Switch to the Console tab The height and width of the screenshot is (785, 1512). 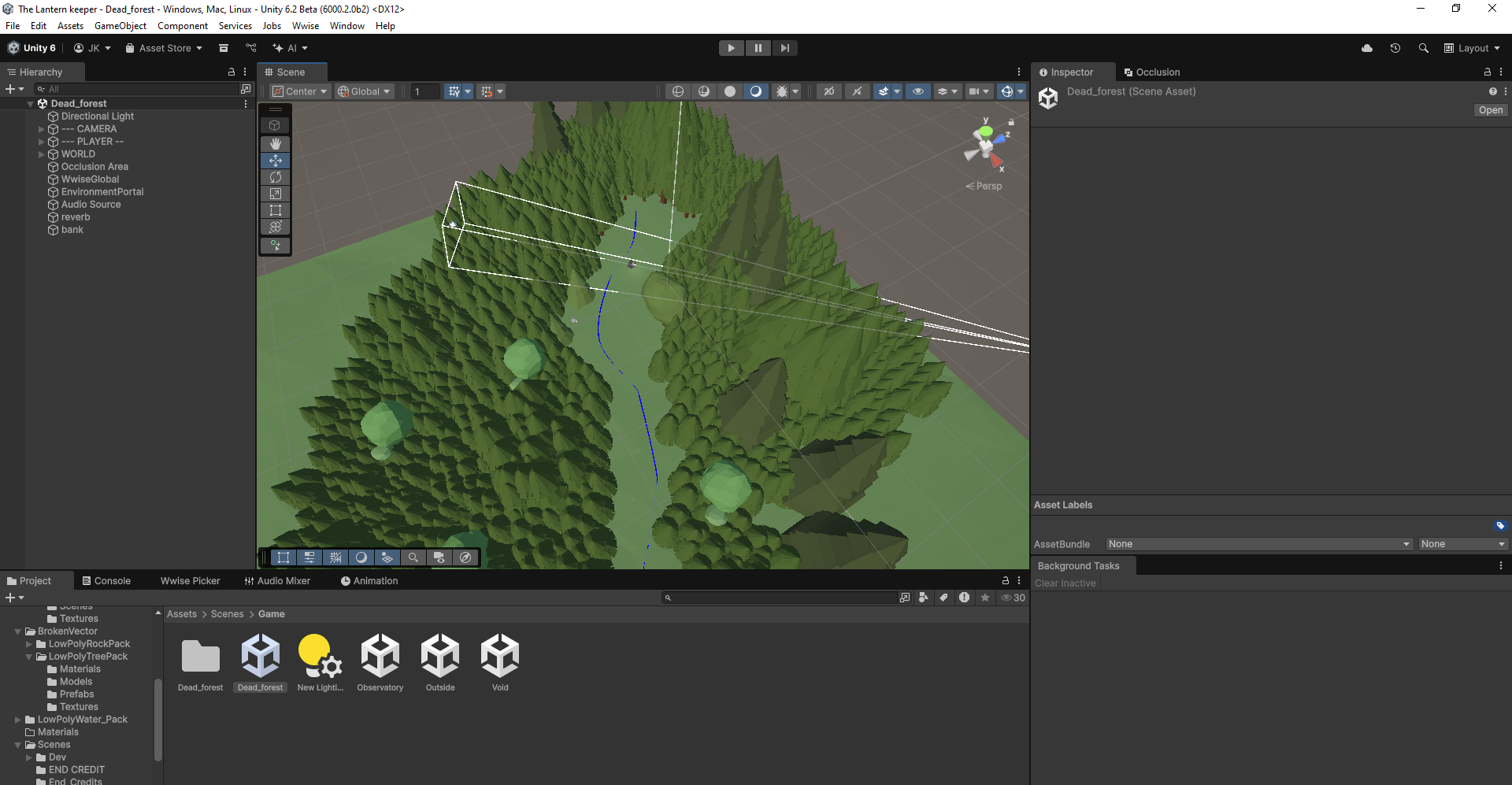(x=106, y=581)
